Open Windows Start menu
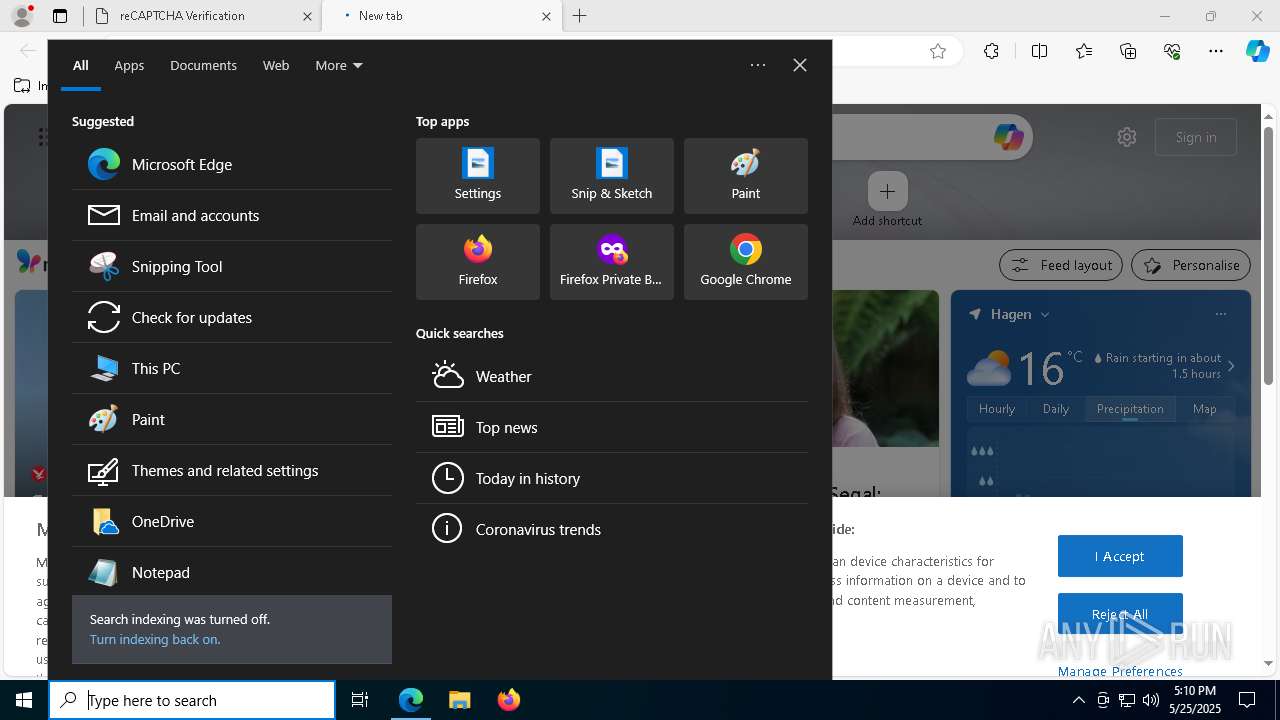Image resolution: width=1280 pixels, height=720 pixels. [x=24, y=700]
